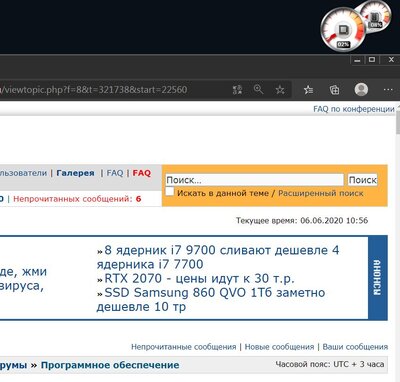
Task: Add this page to favorites star icon
Action: pyautogui.click(x=280, y=89)
